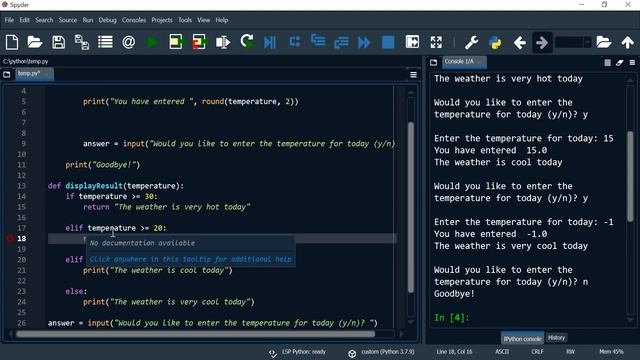
Task: Click the CRLF end-of-line status entry
Action: tap(537, 352)
